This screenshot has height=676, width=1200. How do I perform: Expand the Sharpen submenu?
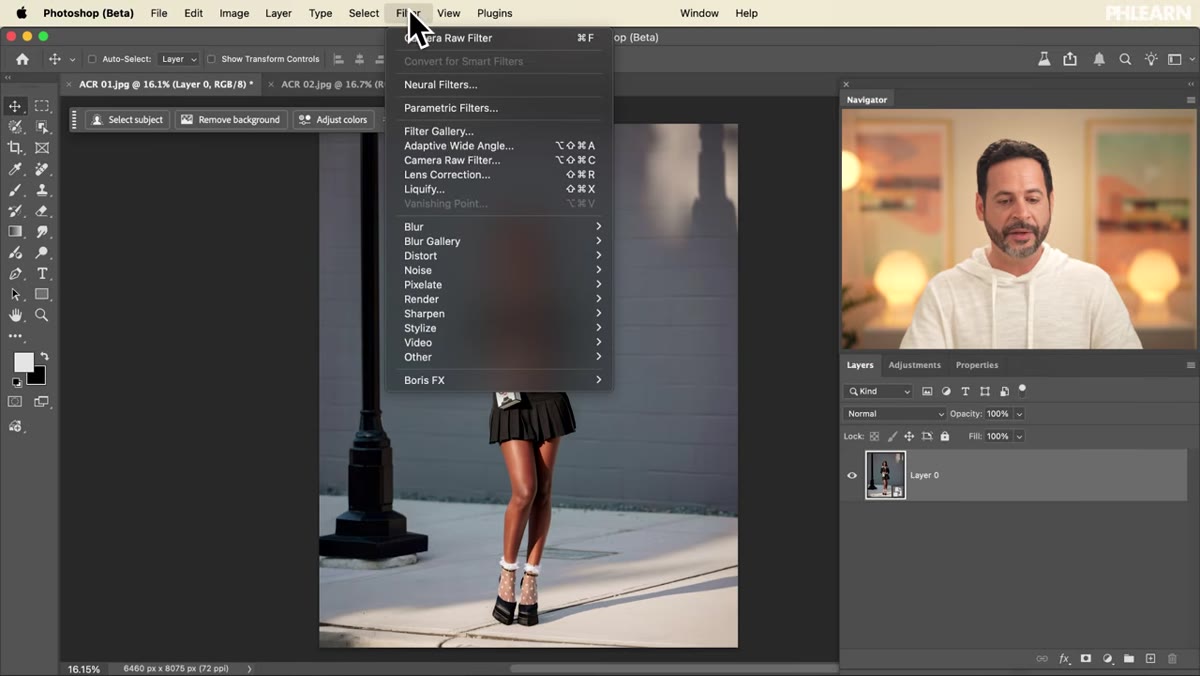point(500,314)
